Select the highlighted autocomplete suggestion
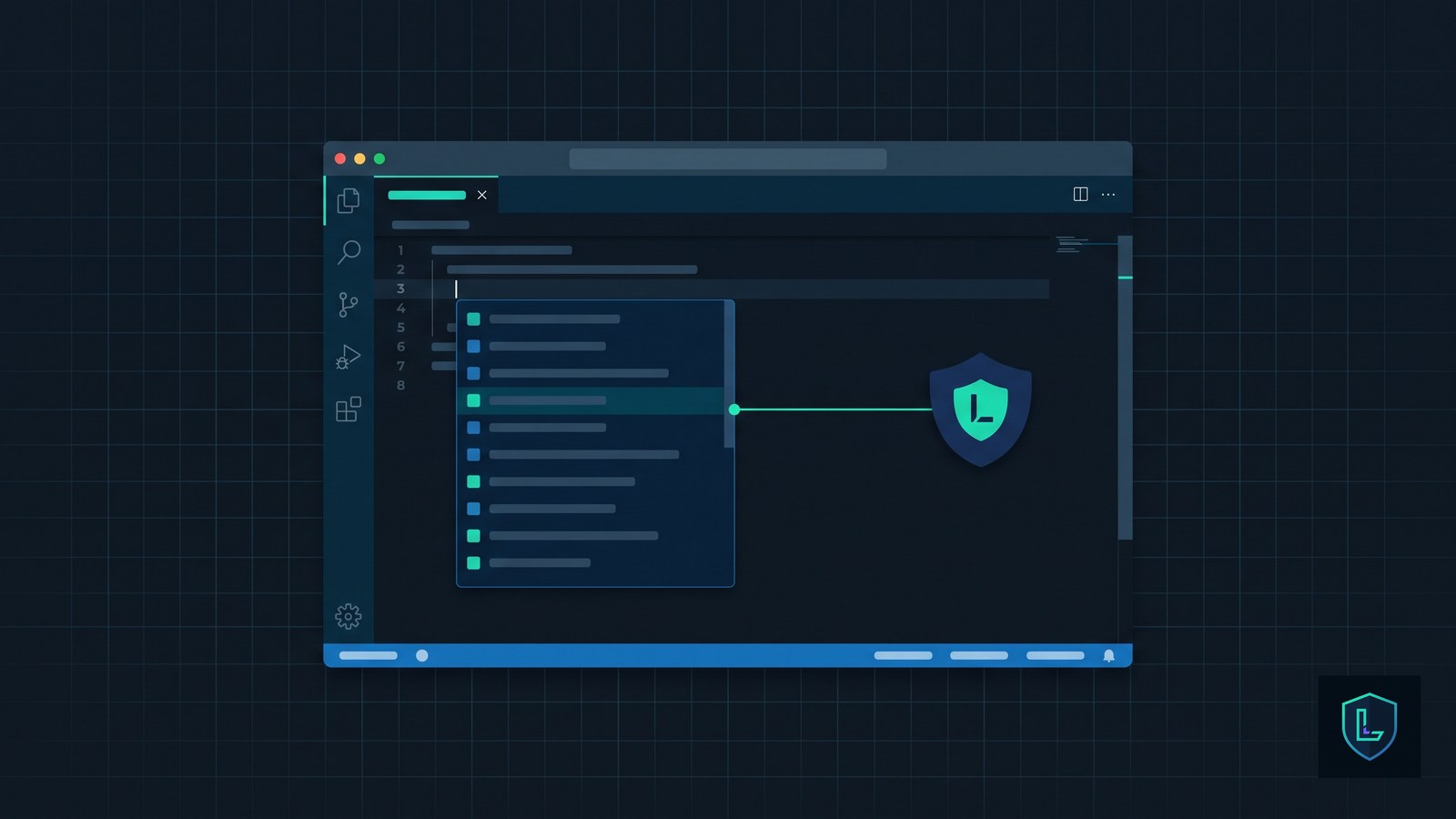1456x819 pixels. [x=591, y=400]
